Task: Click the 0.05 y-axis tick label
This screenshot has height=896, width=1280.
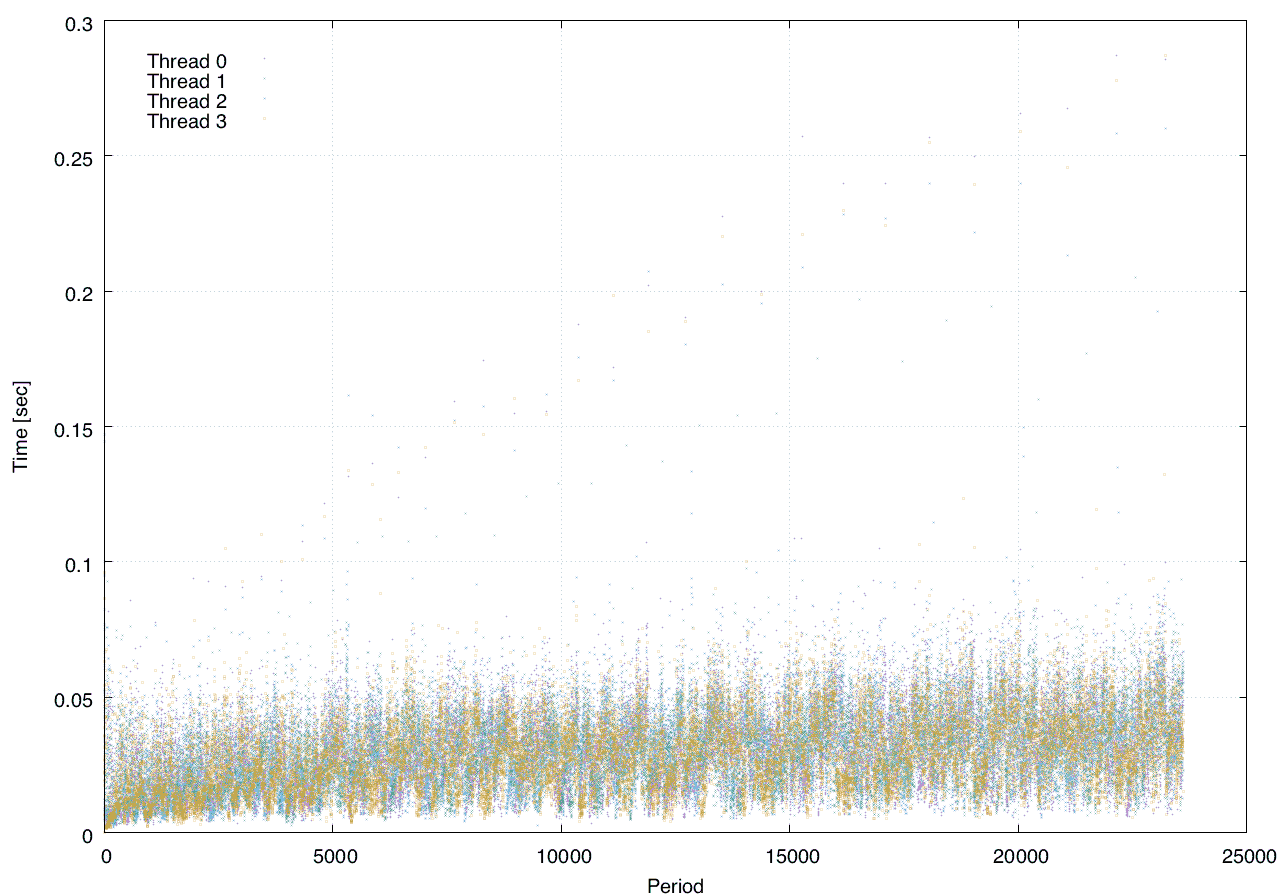Action: (71, 699)
